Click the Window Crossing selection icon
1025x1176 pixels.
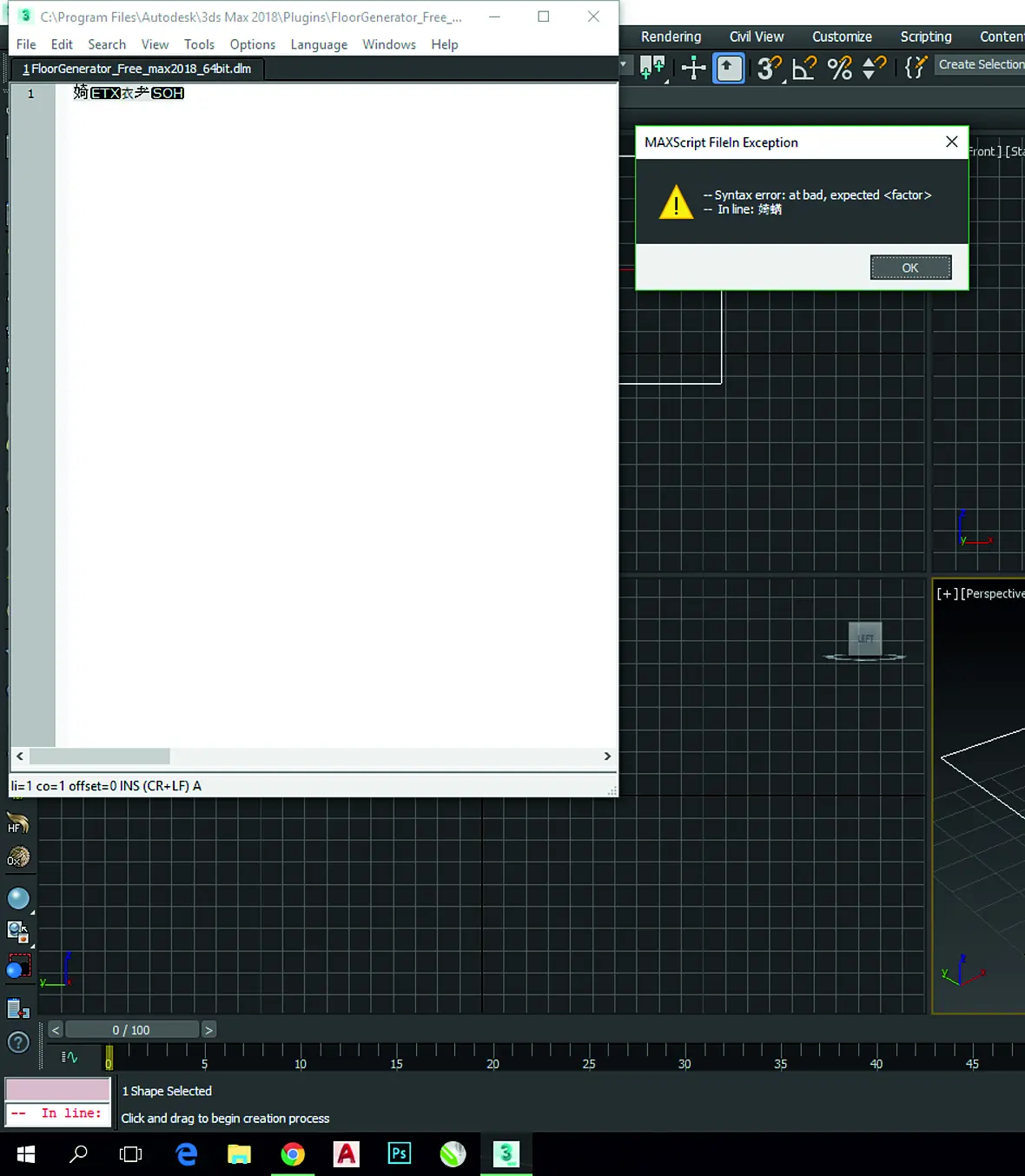[652, 68]
